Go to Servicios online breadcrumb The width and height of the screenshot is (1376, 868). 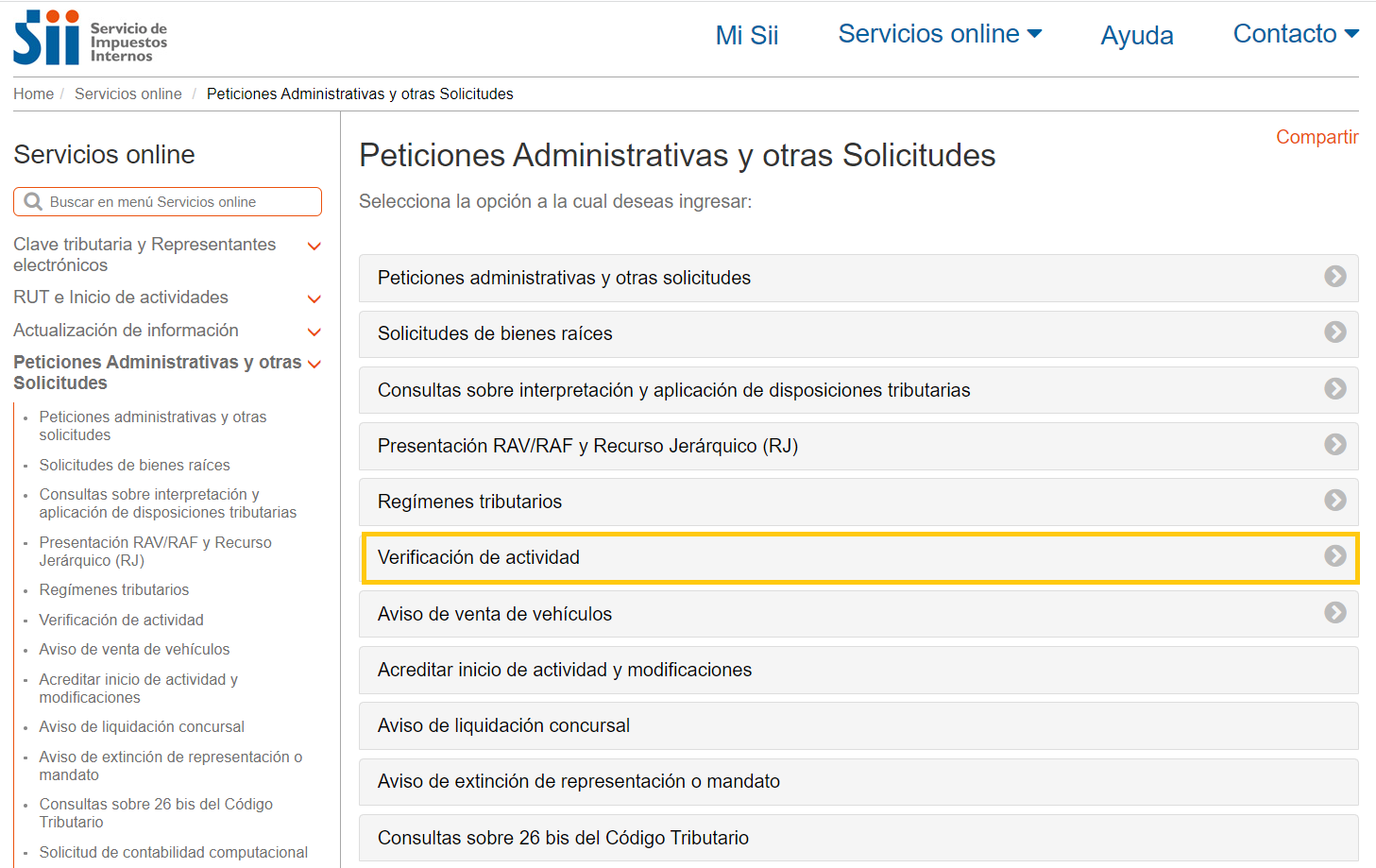pos(128,94)
